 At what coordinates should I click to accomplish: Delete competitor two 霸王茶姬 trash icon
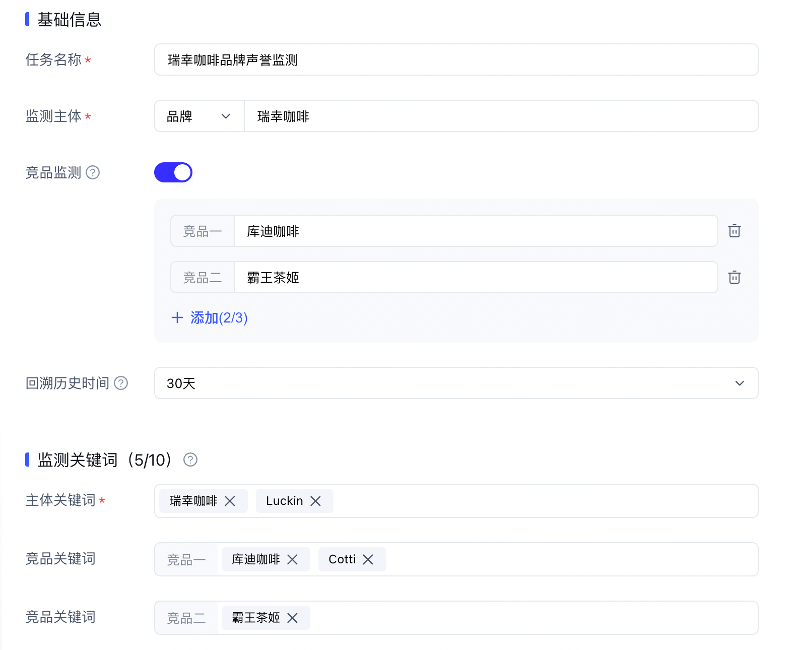(734, 277)
